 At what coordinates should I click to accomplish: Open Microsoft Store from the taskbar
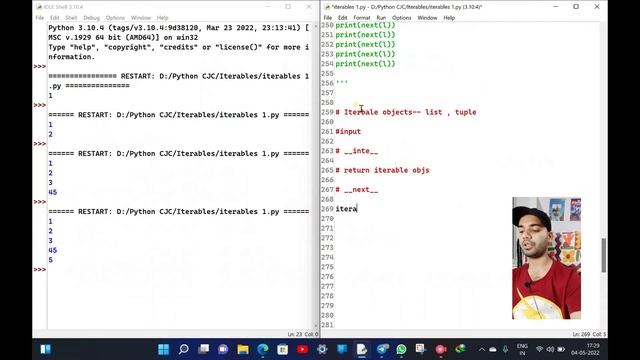coord(282,349)
